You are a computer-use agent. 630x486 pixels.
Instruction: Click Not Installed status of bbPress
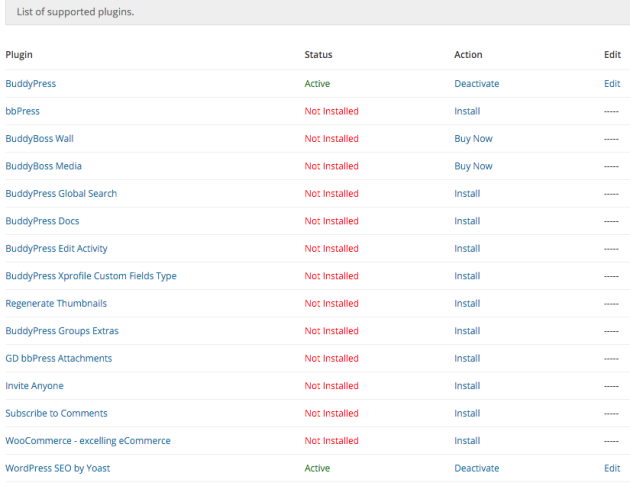(x=331, y=111)
